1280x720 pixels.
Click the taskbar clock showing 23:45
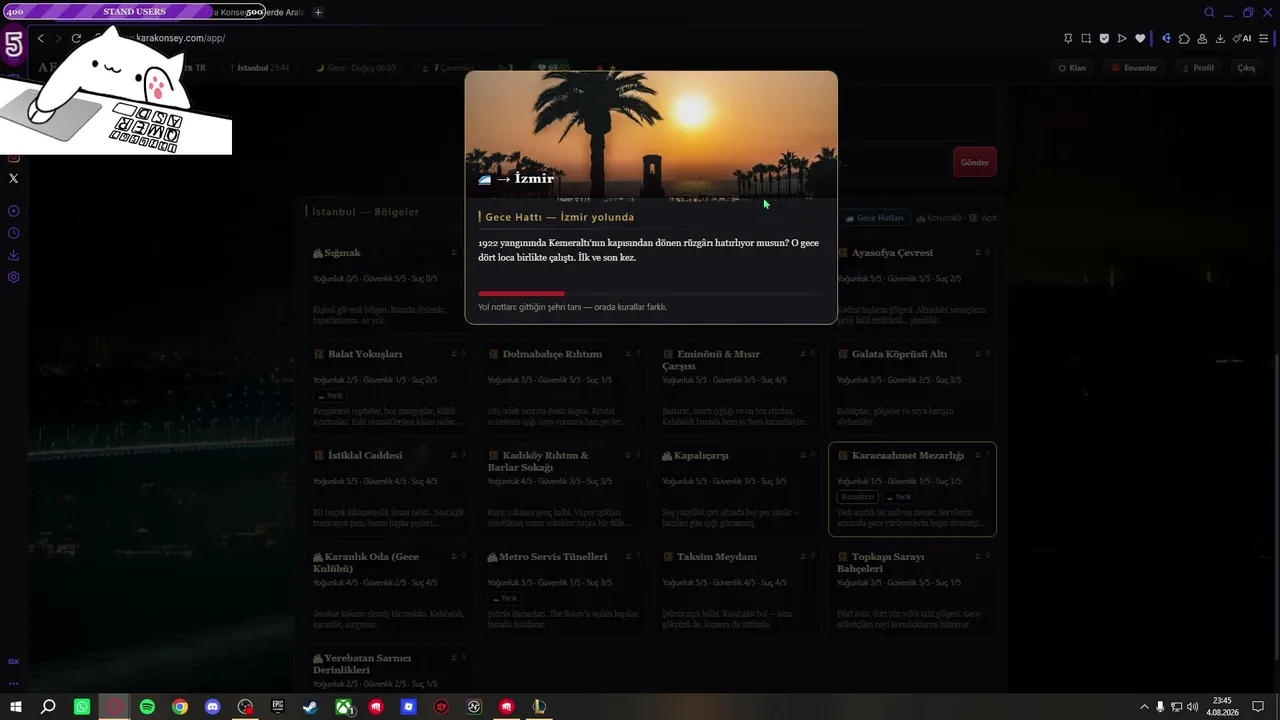click(1222, 707)
